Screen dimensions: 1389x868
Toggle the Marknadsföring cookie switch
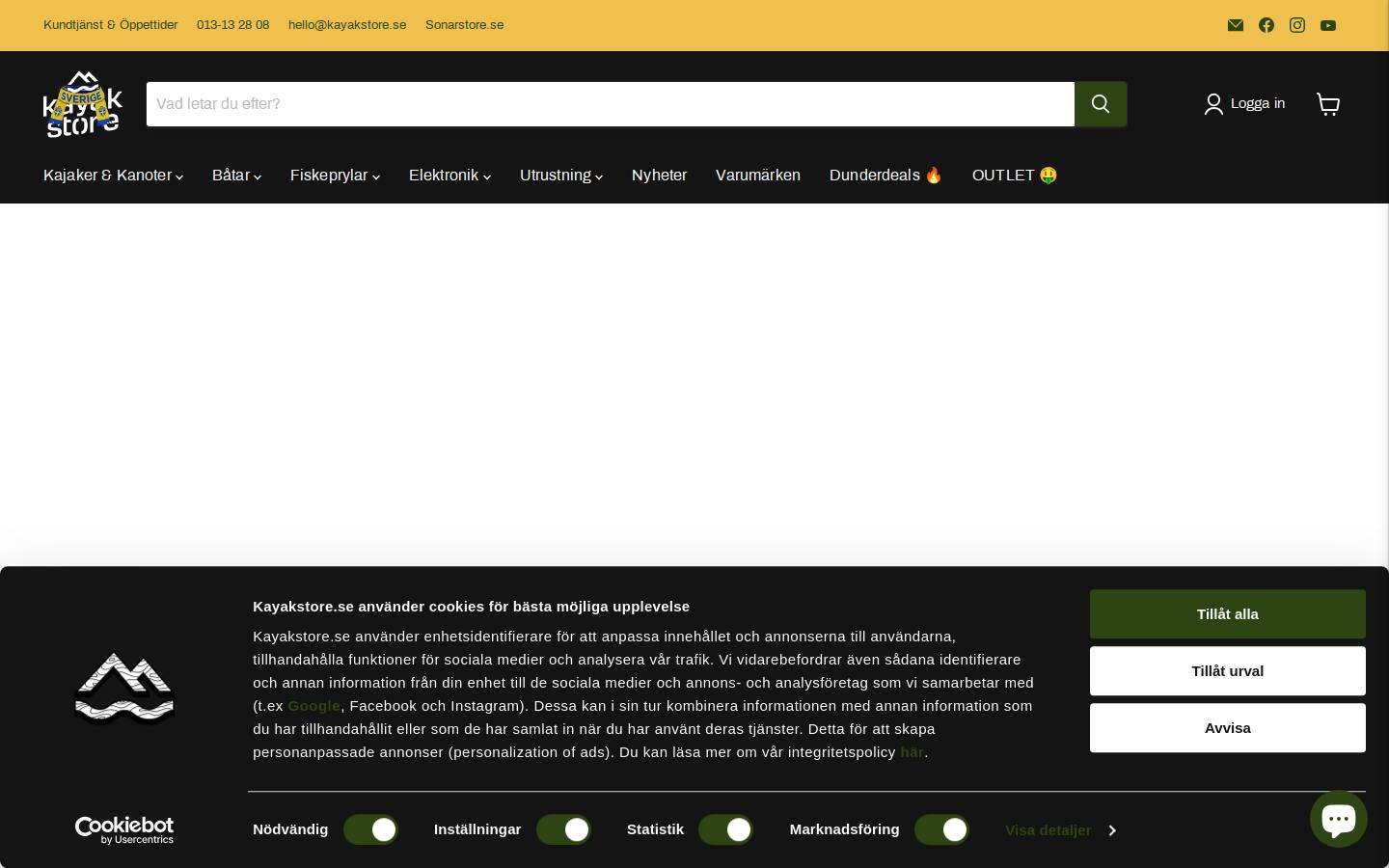(941, 829)
